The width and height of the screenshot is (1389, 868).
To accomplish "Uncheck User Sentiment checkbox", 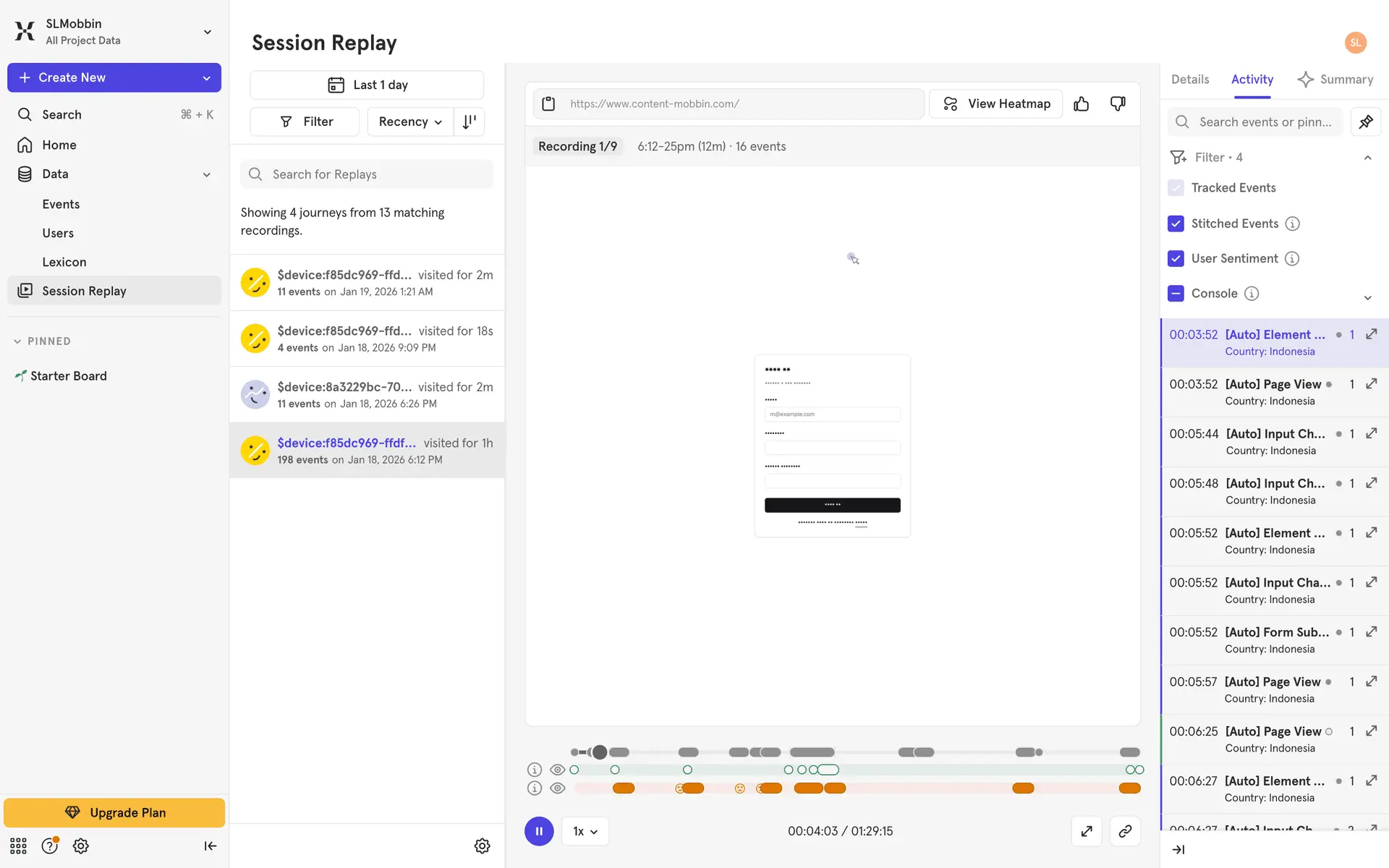I will (x=1176, y=258).
